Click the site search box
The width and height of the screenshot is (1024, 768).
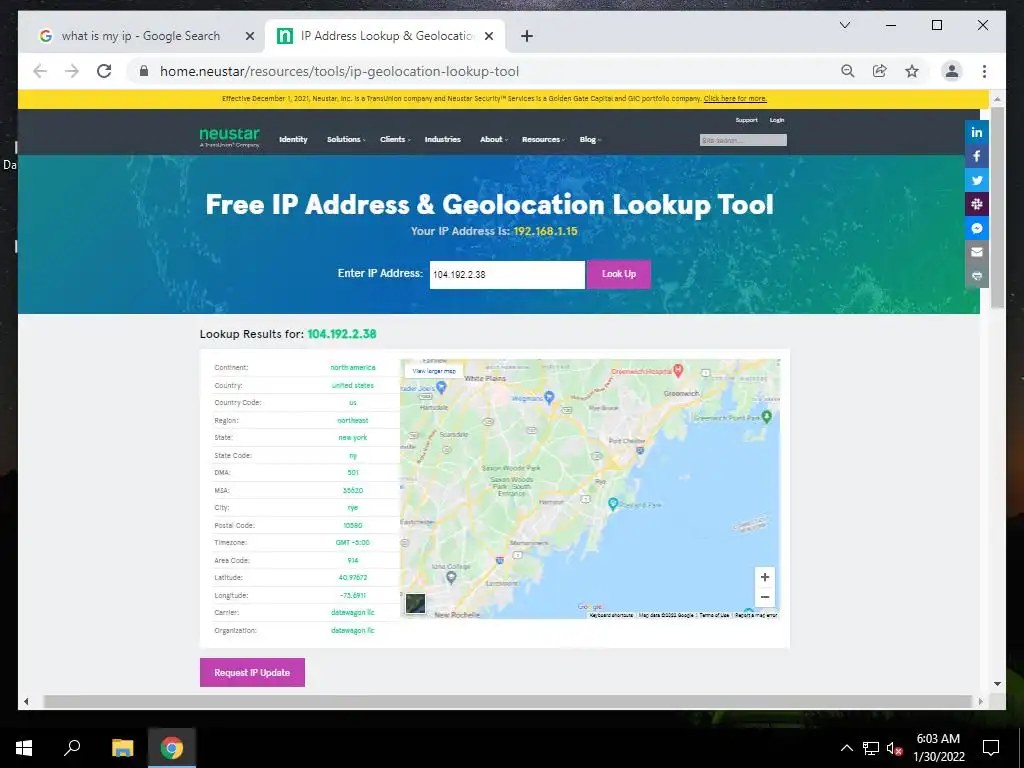[x=743, y=140]
